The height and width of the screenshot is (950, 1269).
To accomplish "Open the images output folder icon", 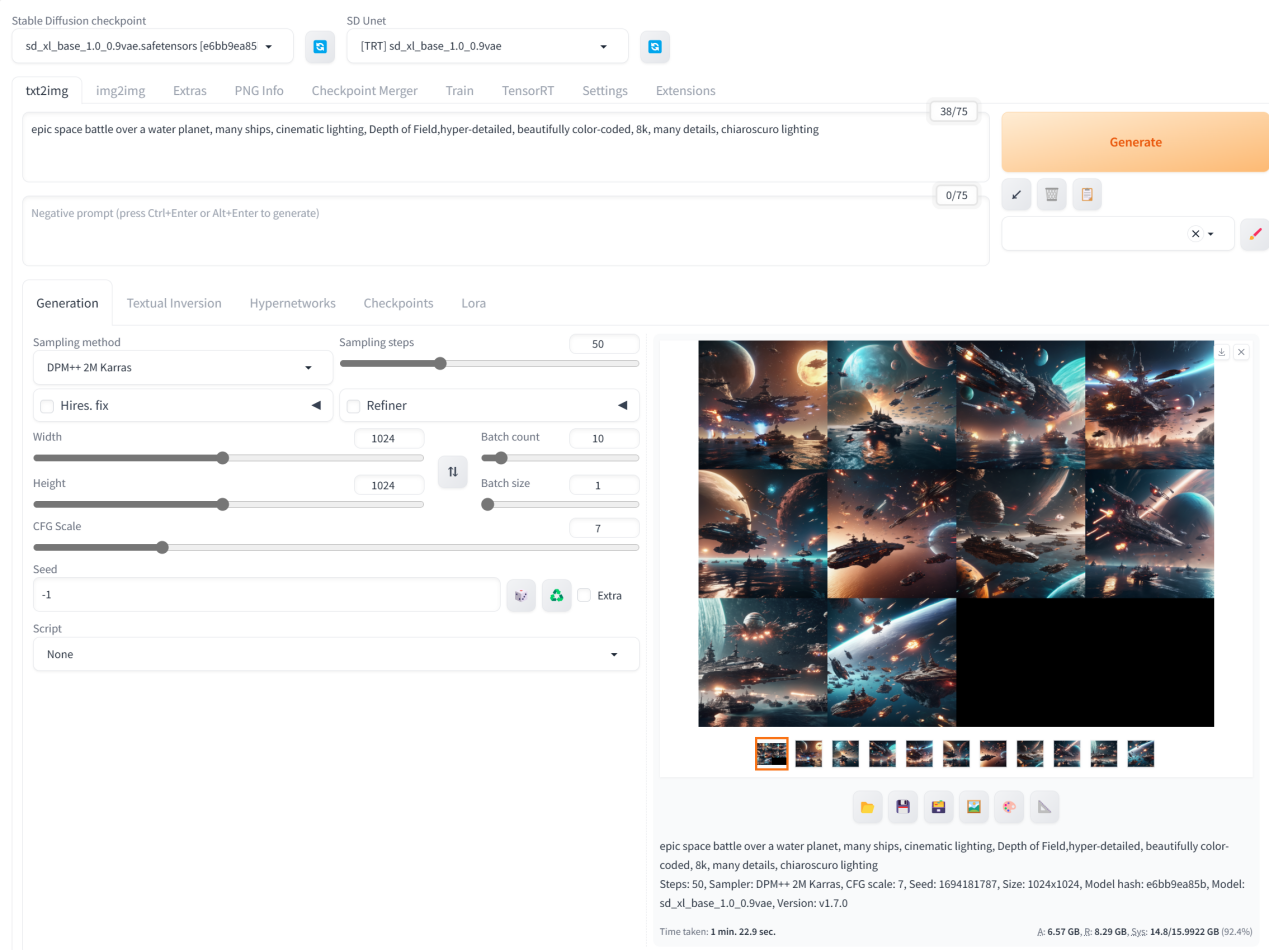I will tap(867, 807).
